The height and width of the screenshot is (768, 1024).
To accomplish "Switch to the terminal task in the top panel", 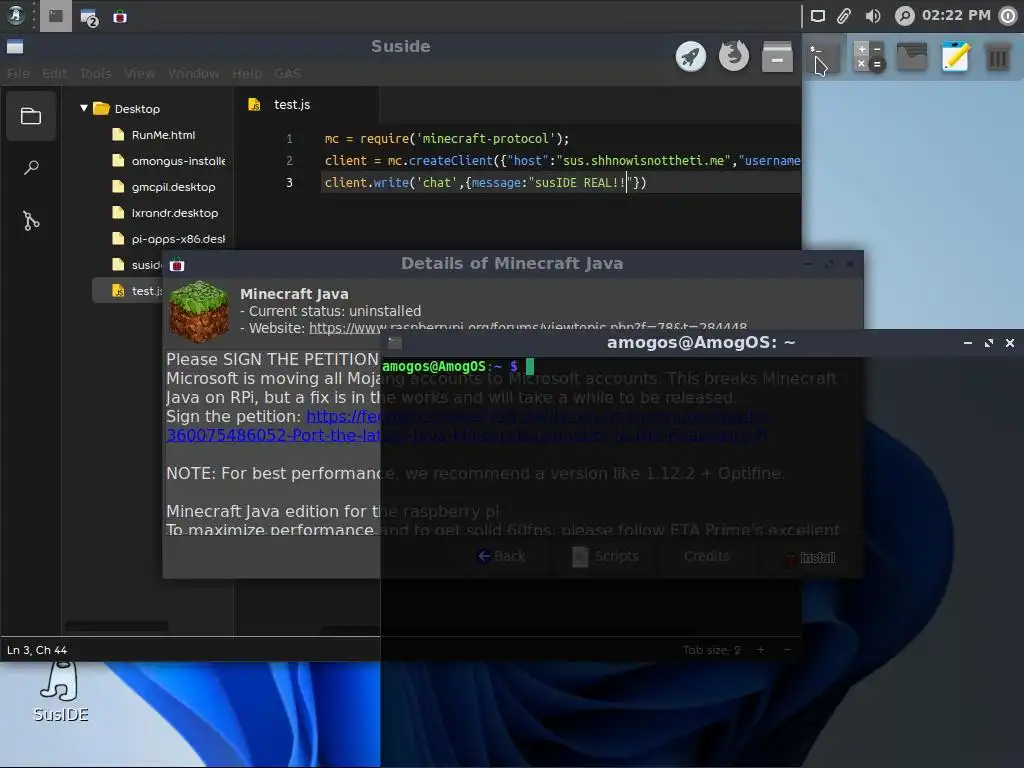I will click(x=56, y=16).
